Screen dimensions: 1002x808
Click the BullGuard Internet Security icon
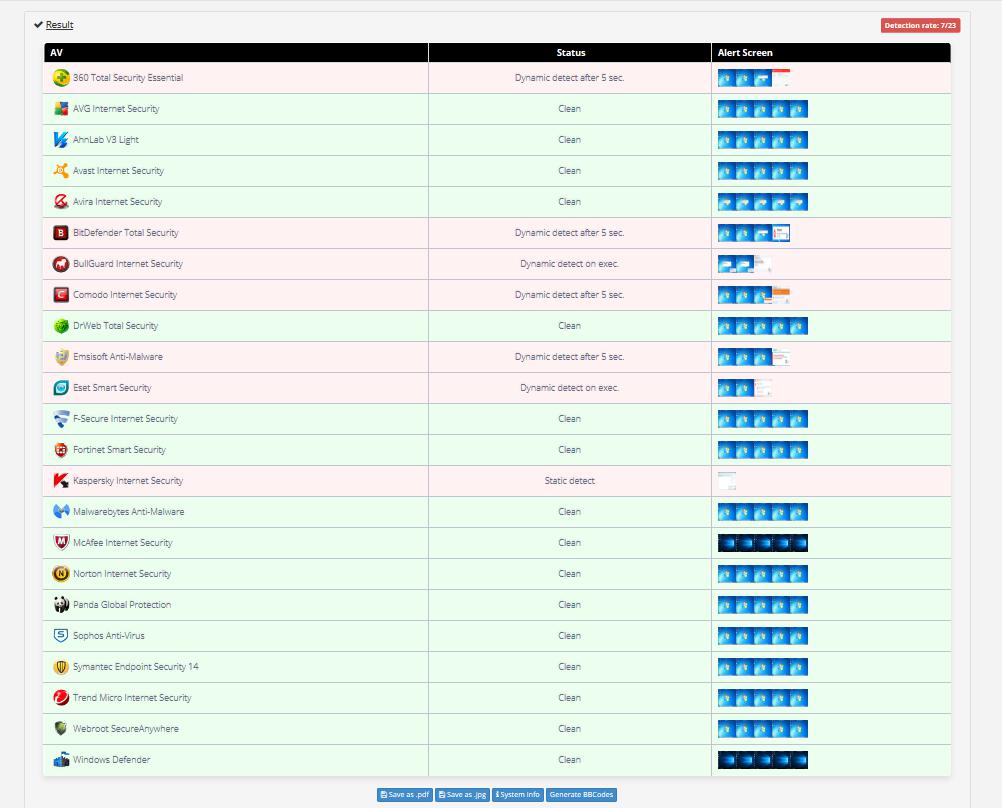point(61,263)
